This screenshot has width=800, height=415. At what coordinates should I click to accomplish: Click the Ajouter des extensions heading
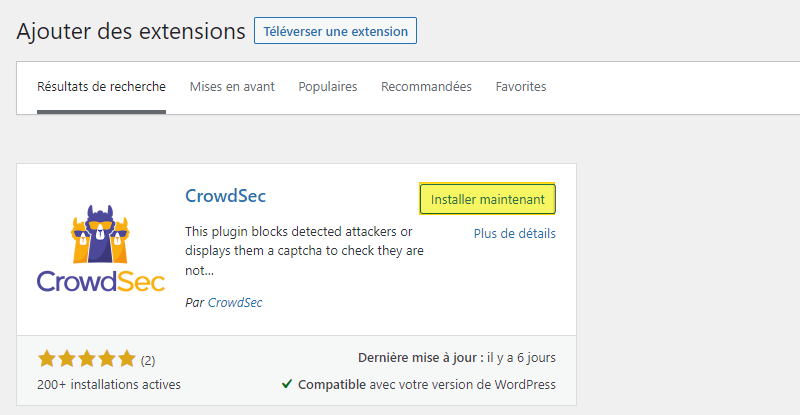(131, 31)
